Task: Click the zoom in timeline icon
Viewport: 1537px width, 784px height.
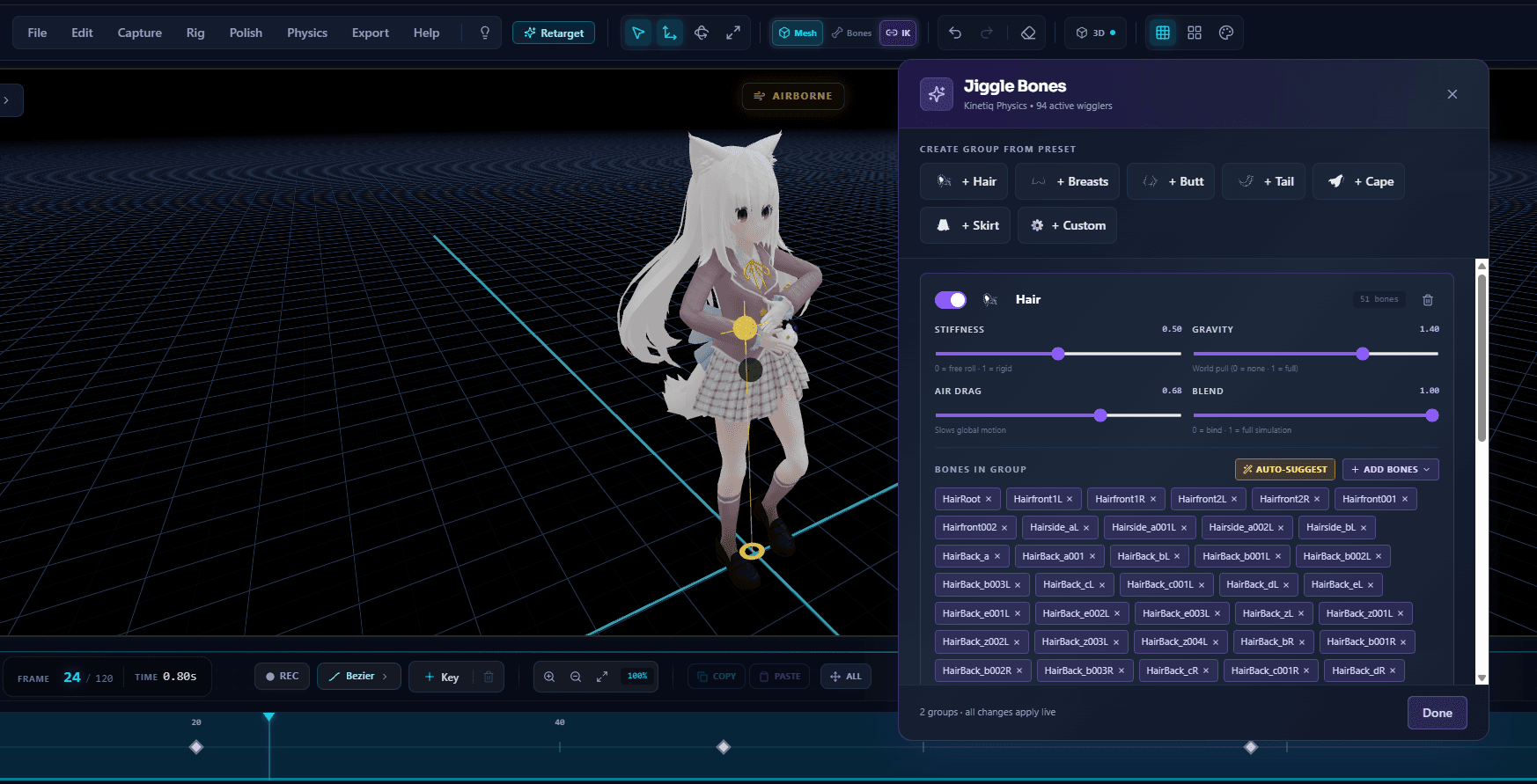Action: pos(549,677)
